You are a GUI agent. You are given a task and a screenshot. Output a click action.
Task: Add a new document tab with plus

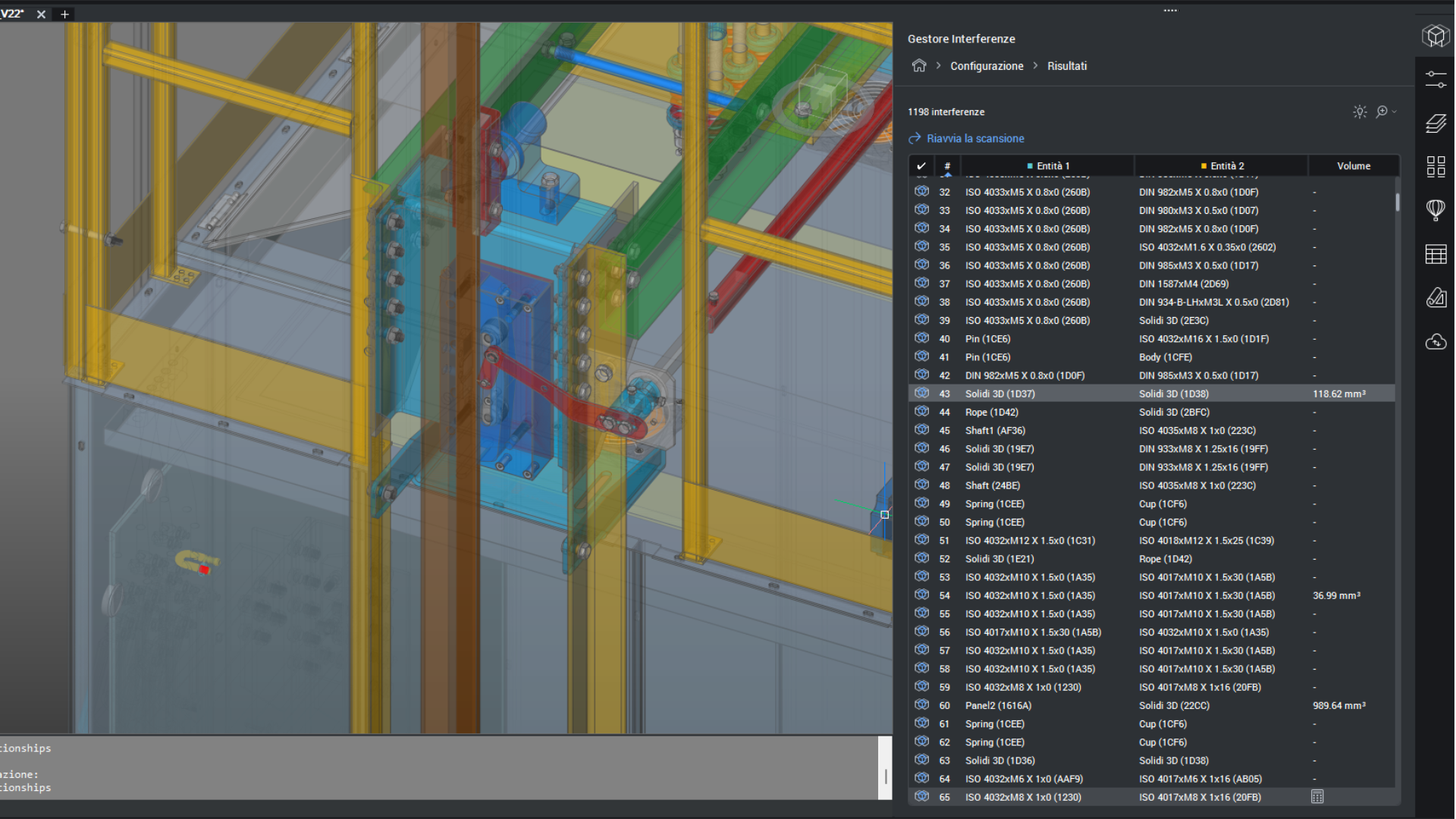64,14
